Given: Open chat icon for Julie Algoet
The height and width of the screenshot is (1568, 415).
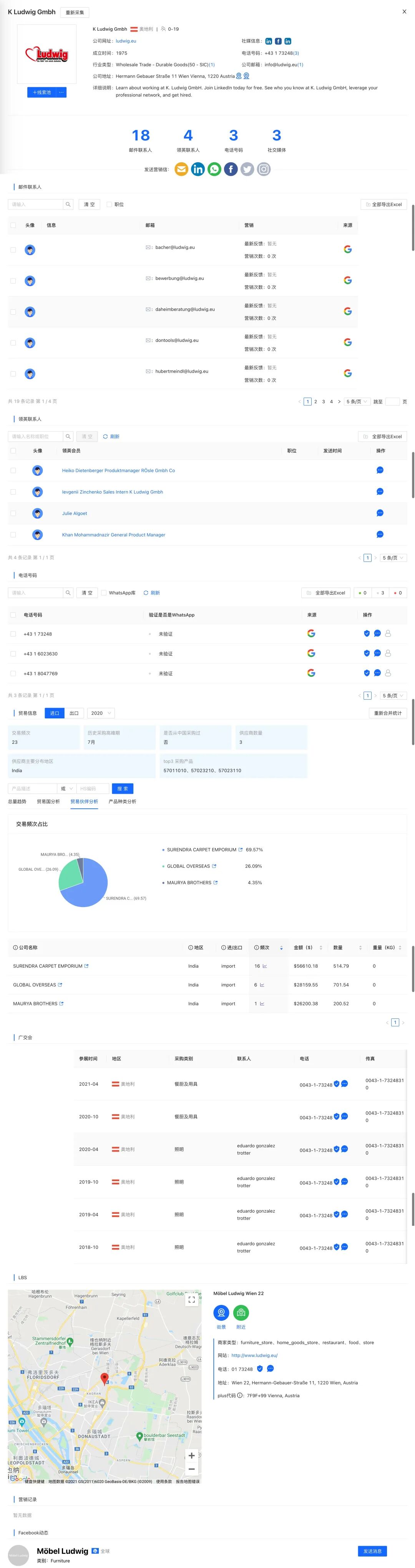Looking at the screenshot, I should (x=380, y=513).
